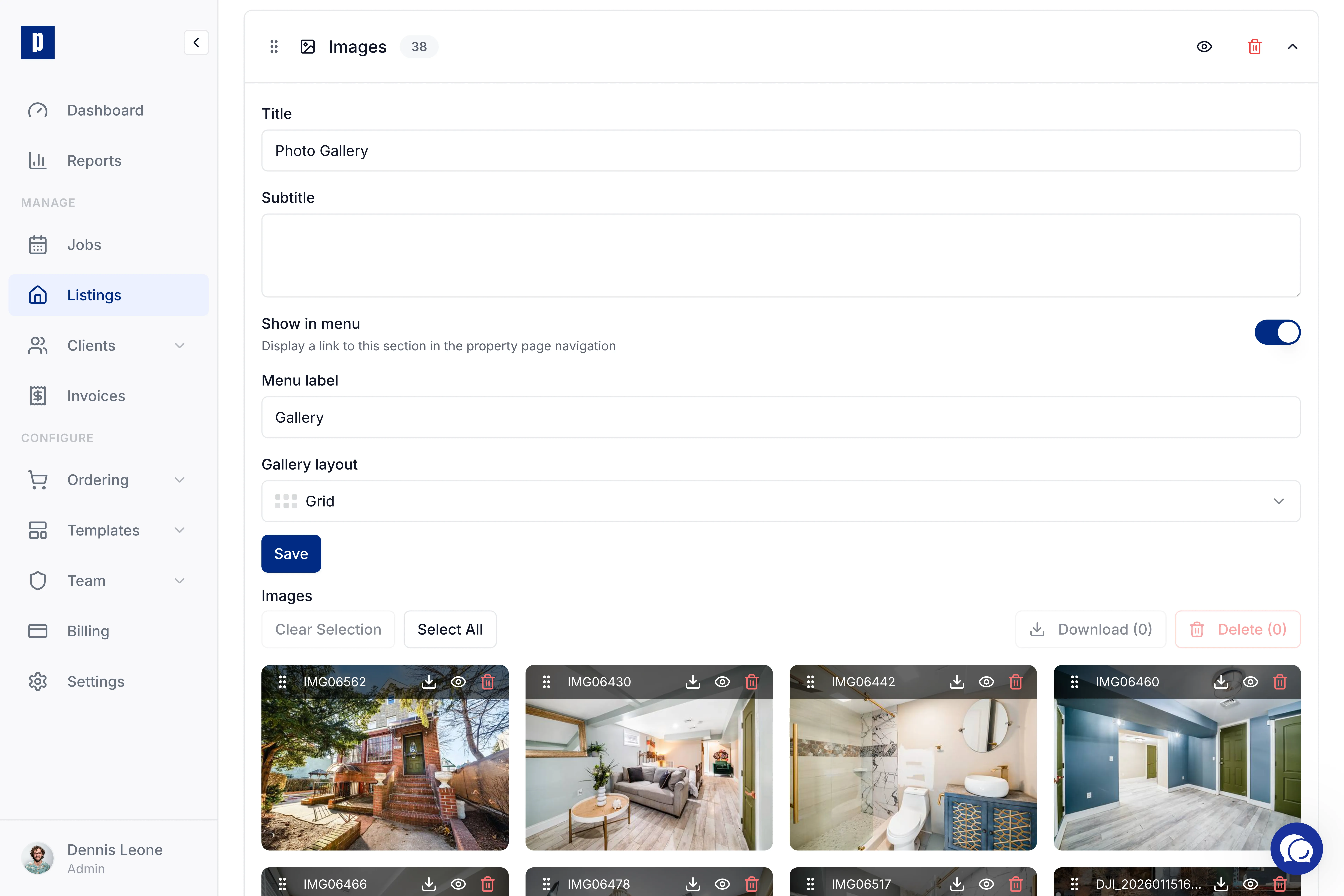
Task: Download image IMG06466
Action: point(429,884)
